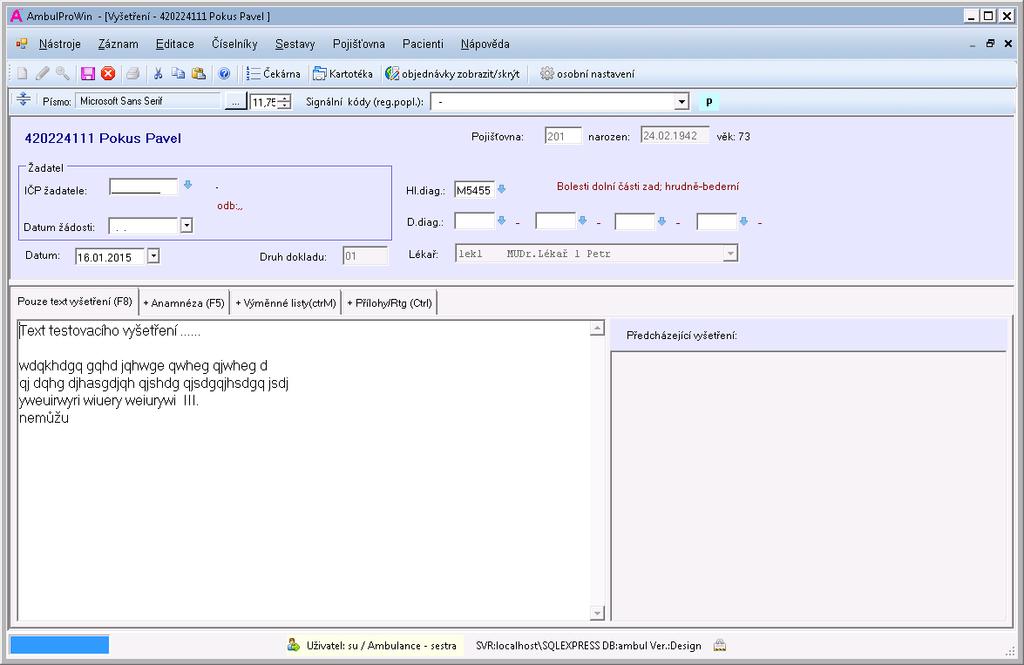This screenshot has height=665, width=1024.
Task: Cut using the scissors icon
Action: (x=158, y=74)
